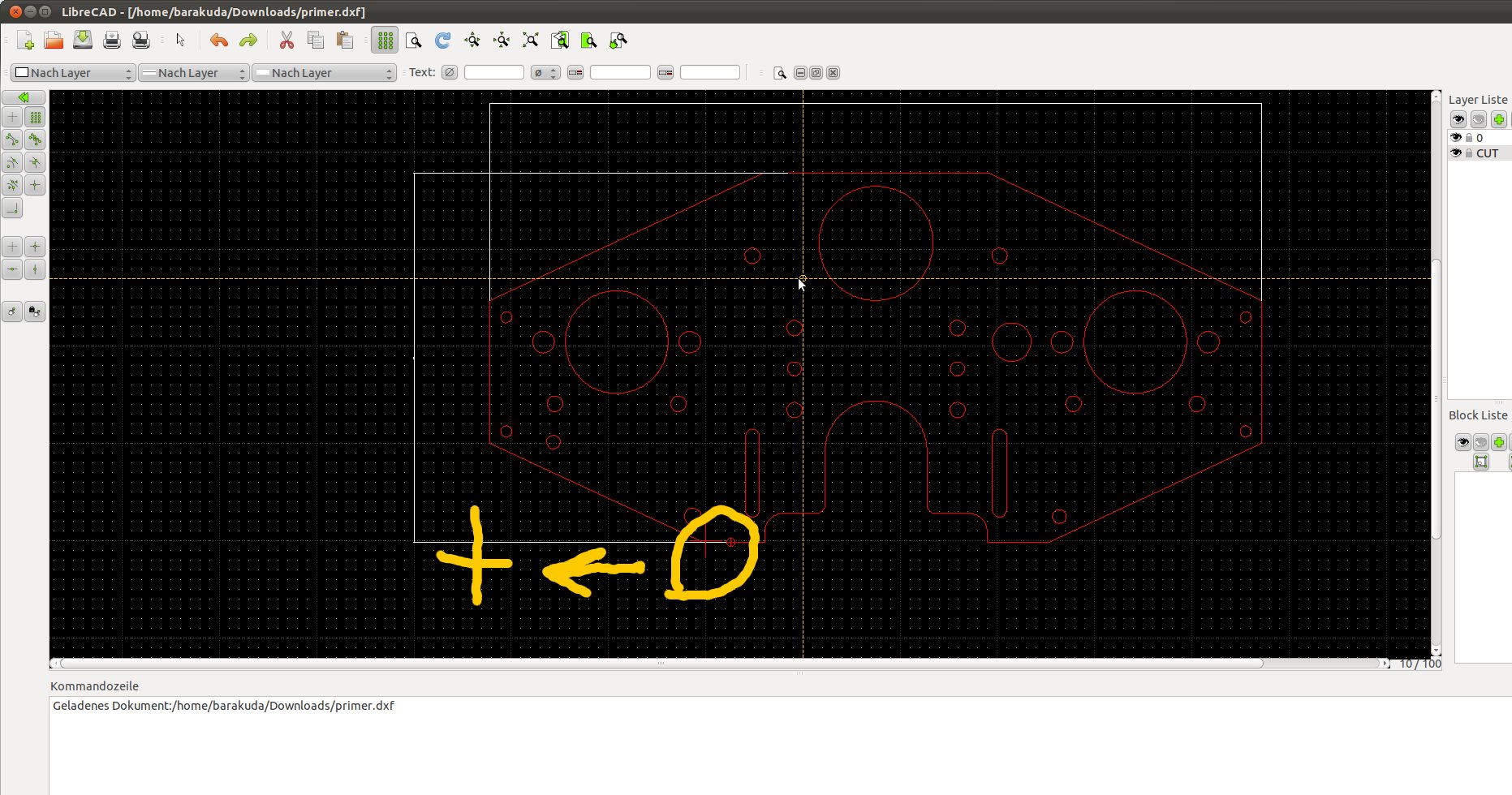Click the second Text input field
The height and width of the screenshot is (795, 1512).
tap(620, 73)
